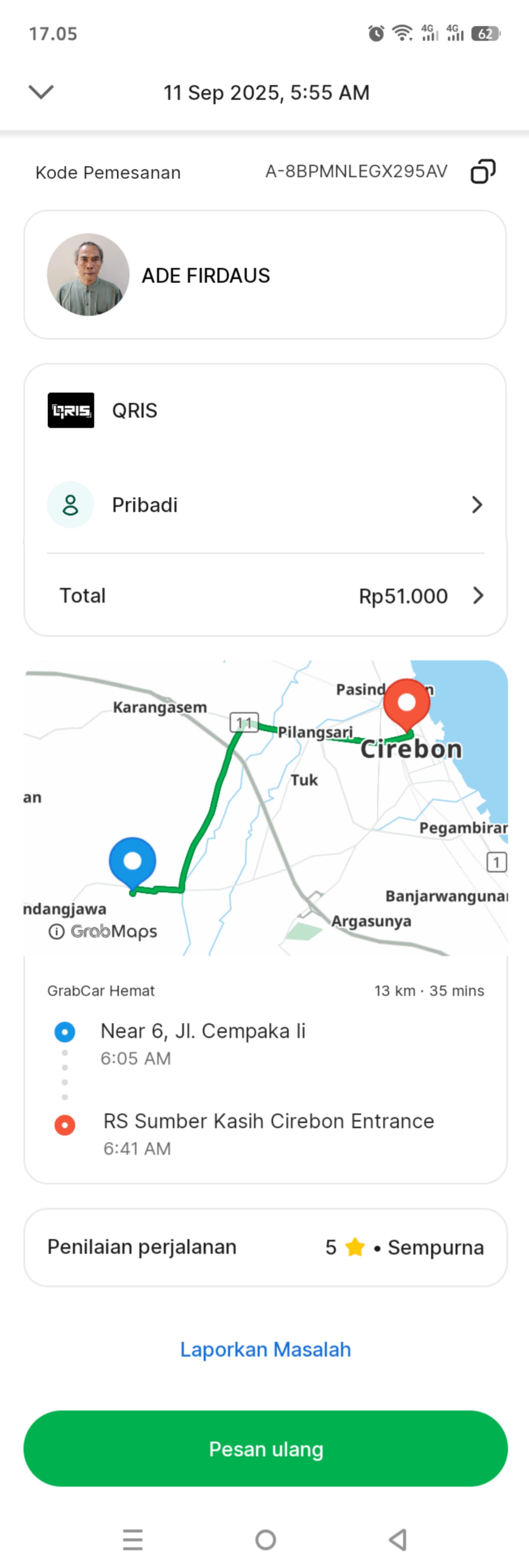Tap the blue pickup pin on map
This screenshot has height=1568, width=529.
coord(133,861)
